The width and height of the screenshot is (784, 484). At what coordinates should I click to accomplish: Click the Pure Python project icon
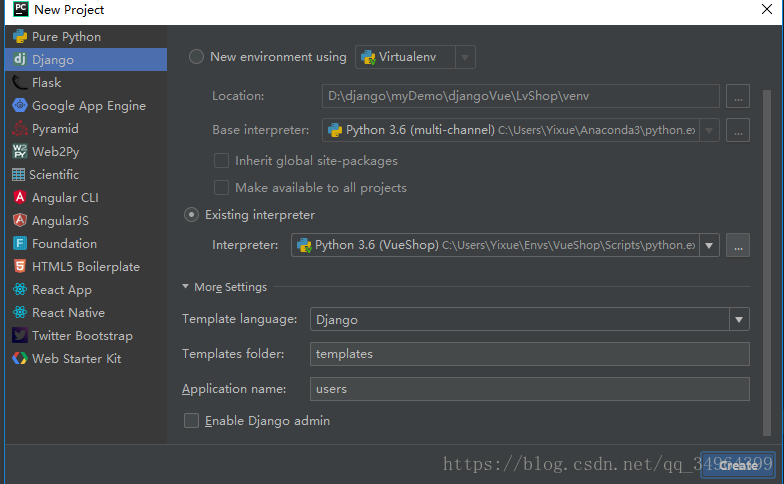point(20,36)
